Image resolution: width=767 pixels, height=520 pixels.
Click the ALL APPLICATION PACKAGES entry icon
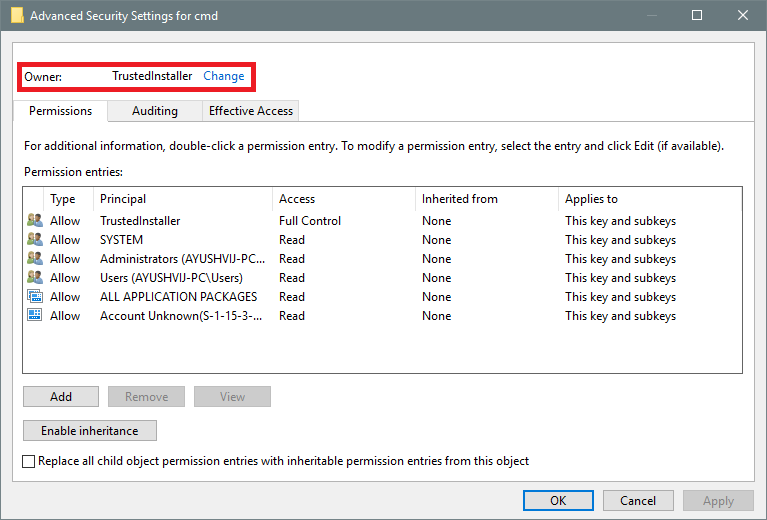point(35,297)
